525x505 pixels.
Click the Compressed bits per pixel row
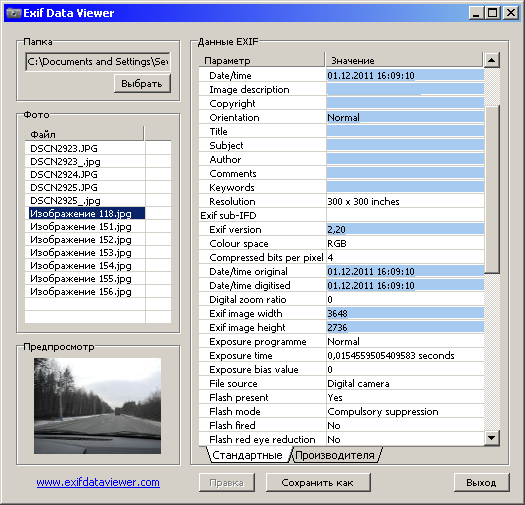pyautogui.click(x=342, y=258)
